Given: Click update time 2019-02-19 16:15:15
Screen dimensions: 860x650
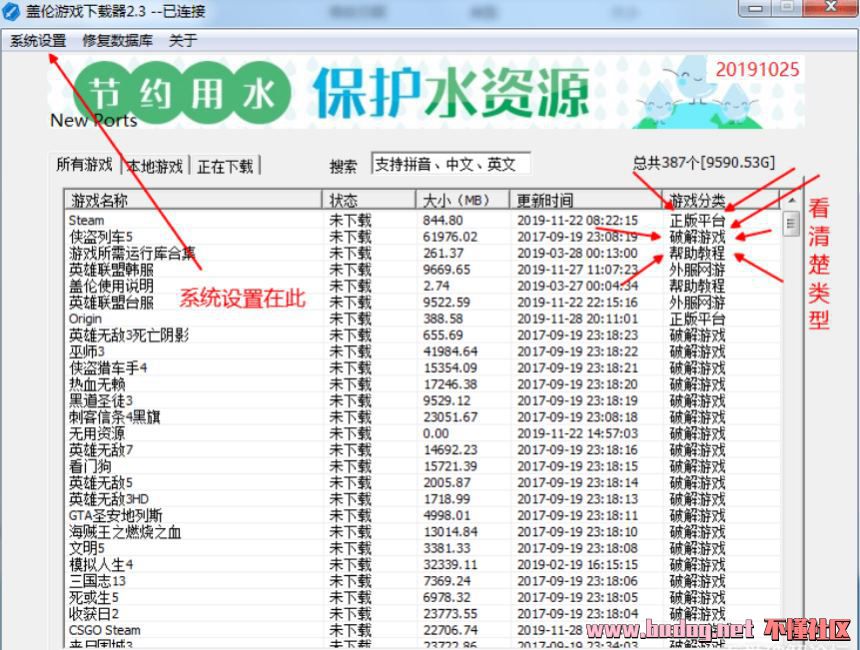Looking at the screenshot, I should [578, 565].
